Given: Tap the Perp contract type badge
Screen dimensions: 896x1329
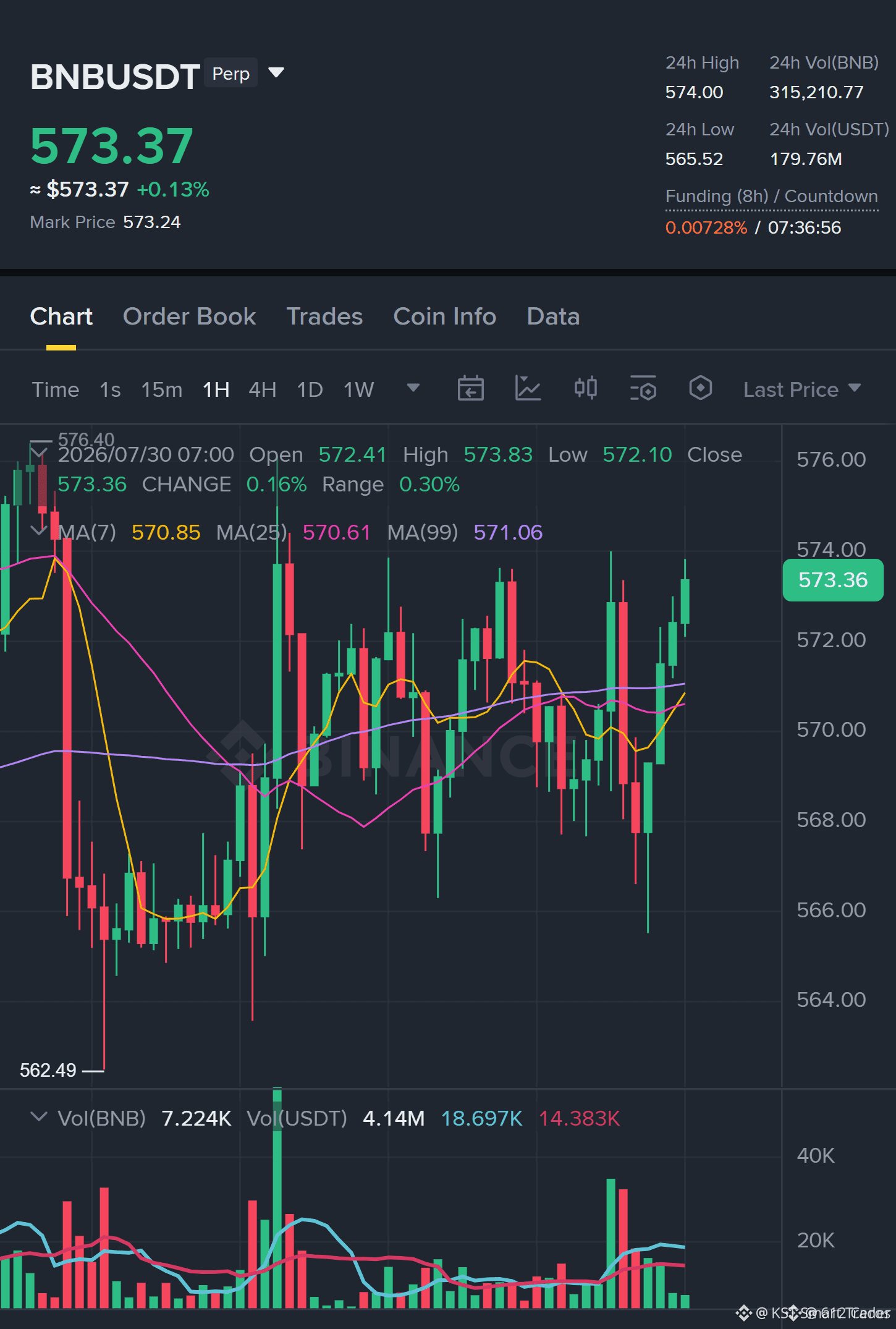Looking at the screenshot, I should (230, 74).
